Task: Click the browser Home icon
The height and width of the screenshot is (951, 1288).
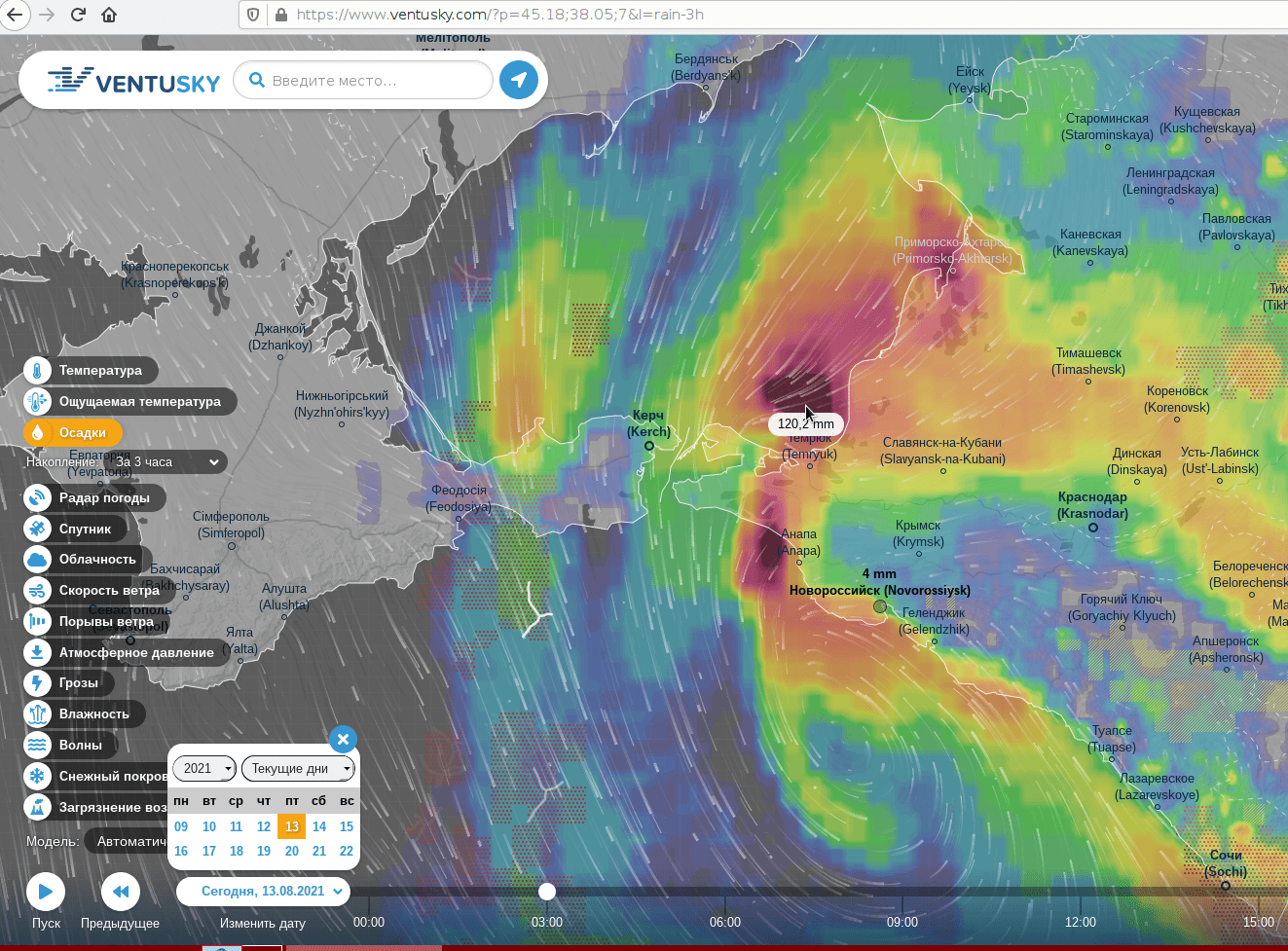Action: tap(109, 15)
